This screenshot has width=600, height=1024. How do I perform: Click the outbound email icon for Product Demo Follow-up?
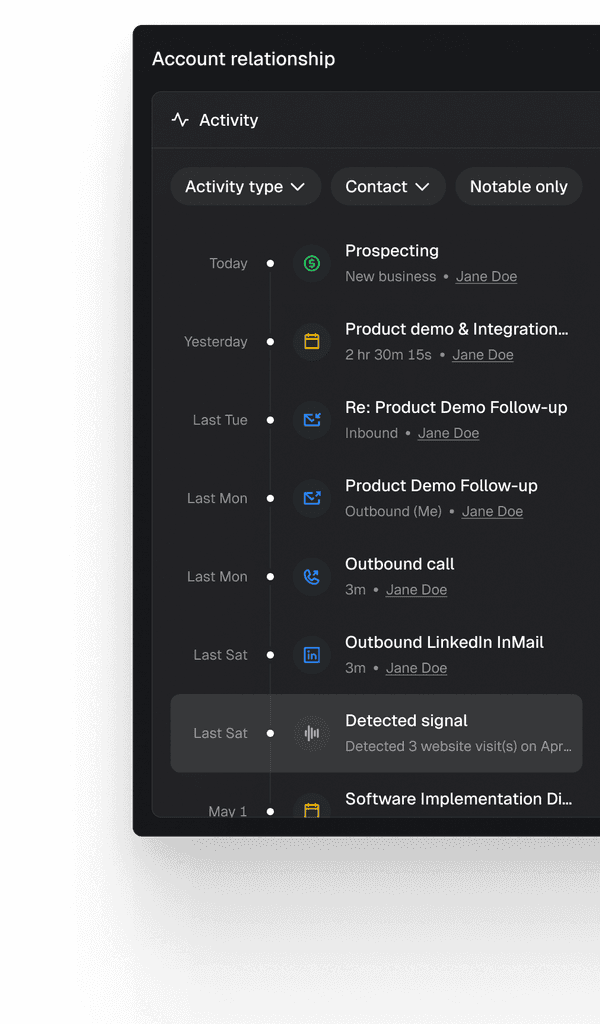coord(311,498)
